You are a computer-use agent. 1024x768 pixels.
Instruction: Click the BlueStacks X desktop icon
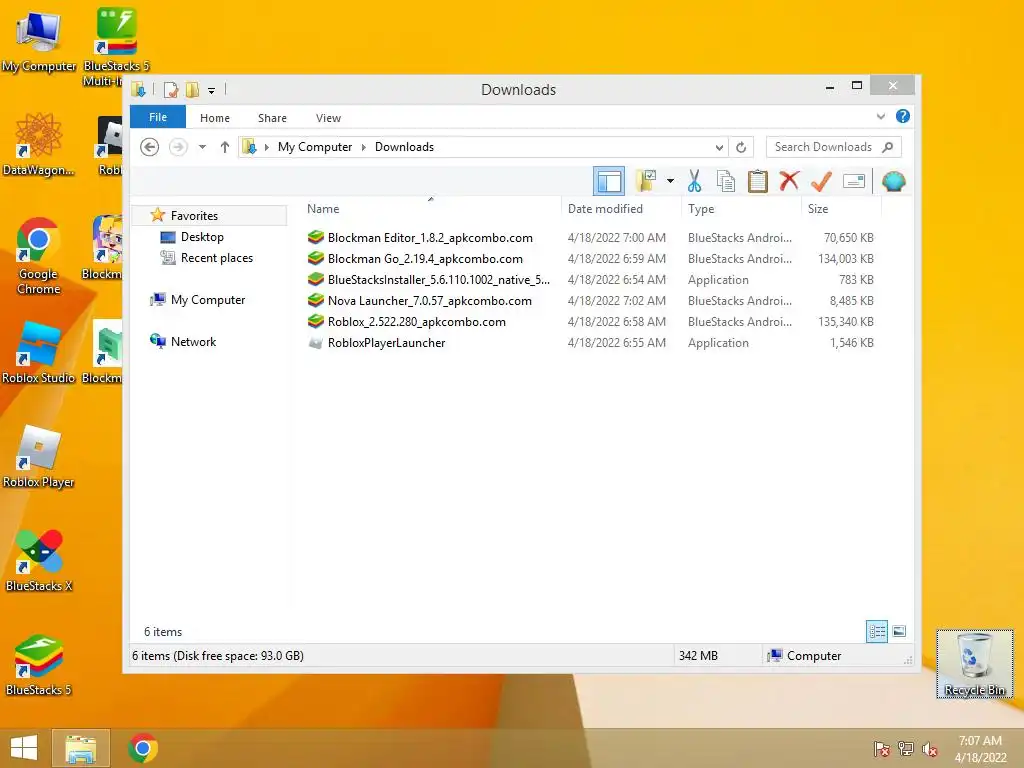coord(39,560)
